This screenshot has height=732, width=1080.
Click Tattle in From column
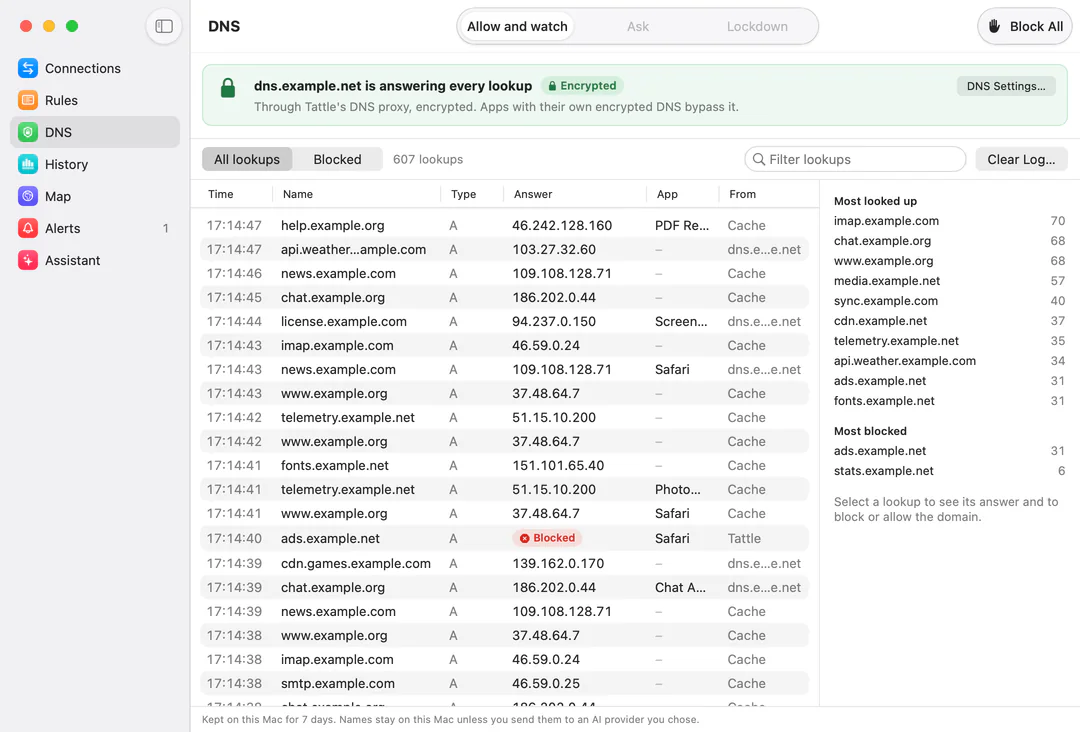pyautogui.click(x=744, y=538)
